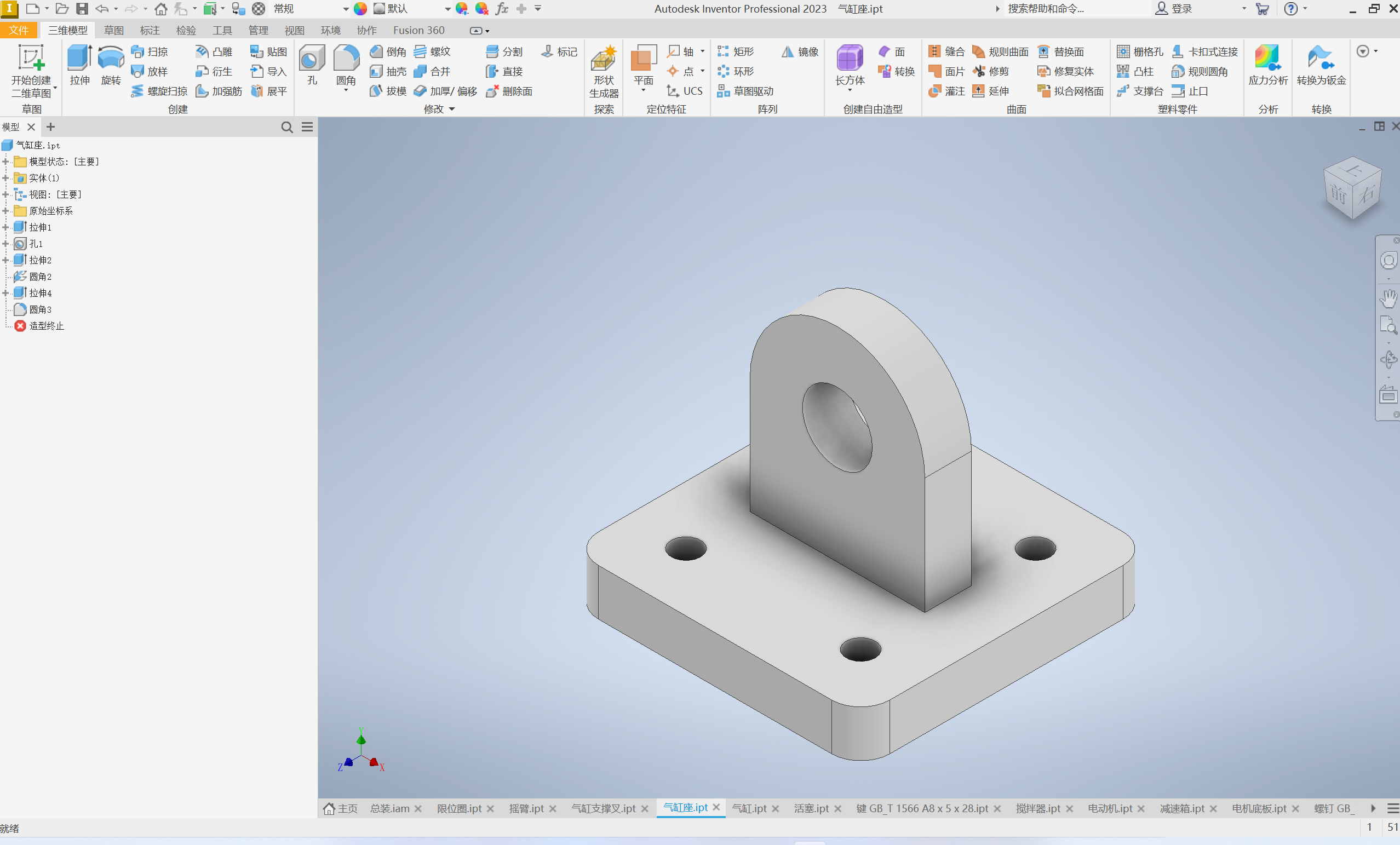The width and height of the screenshot is (1400, 845).
Task: Go to the 主页 home tab
Action: pyautogui.click(x=341, y=808)
